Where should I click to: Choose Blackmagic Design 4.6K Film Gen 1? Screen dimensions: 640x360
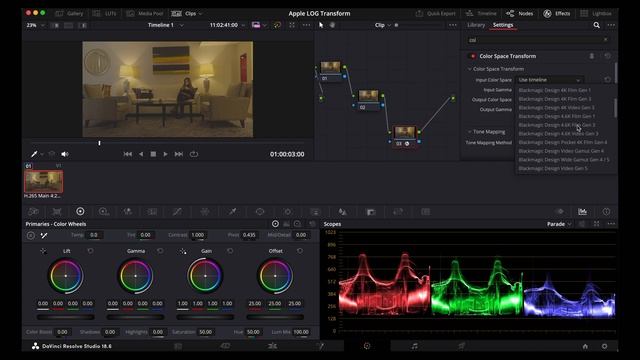[x=557, y=116]
